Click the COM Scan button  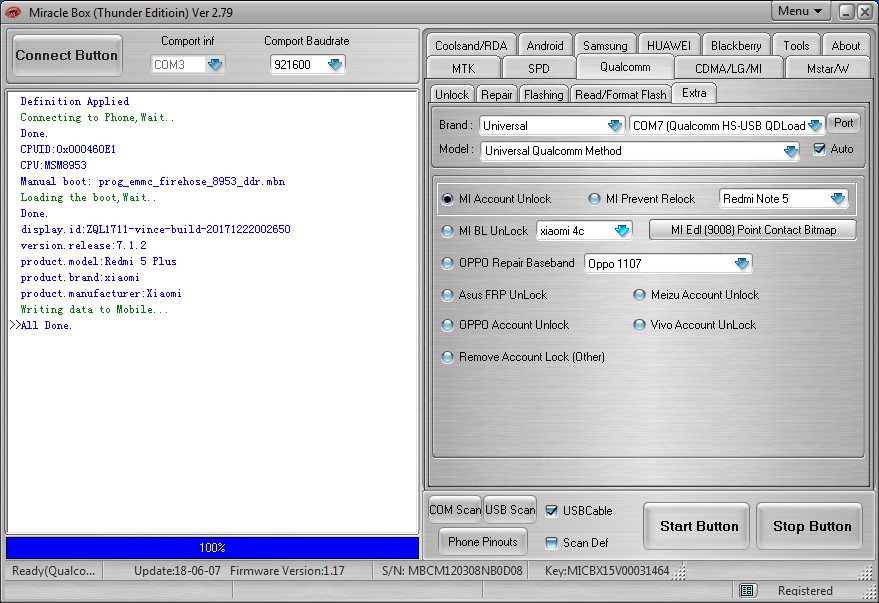pyautogui.click(x=455, y=509)
